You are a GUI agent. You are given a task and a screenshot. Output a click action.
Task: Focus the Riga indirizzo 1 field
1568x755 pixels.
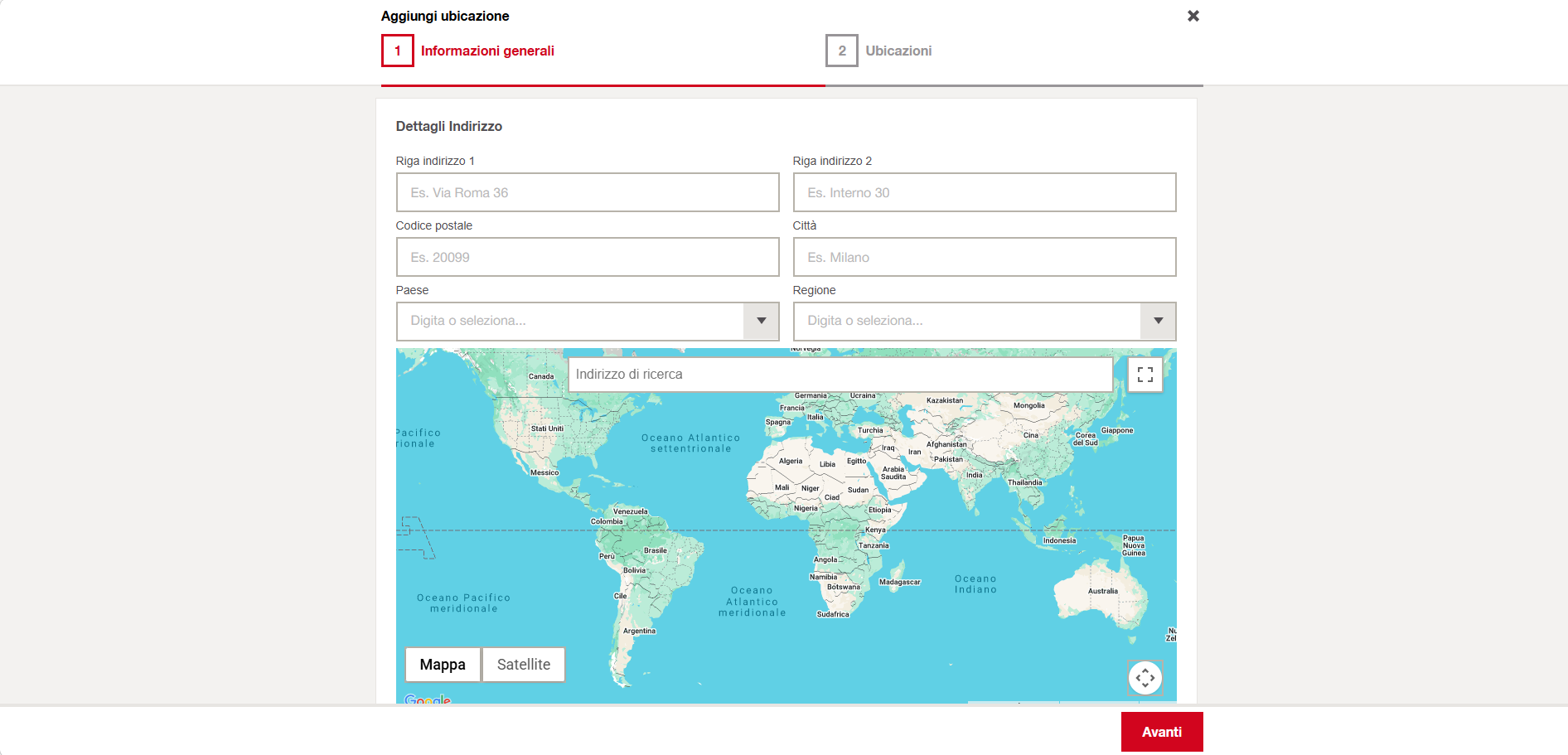pos(587,192)
